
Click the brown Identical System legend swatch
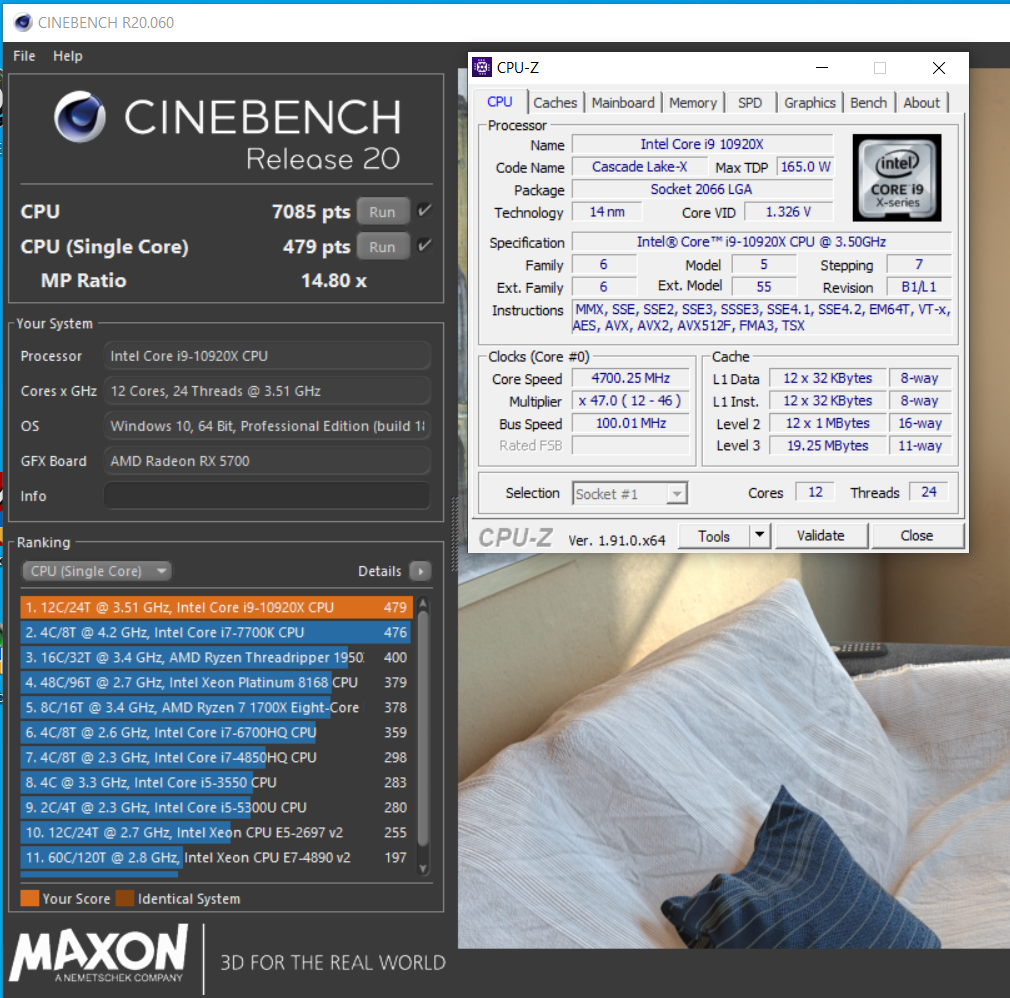125,898
